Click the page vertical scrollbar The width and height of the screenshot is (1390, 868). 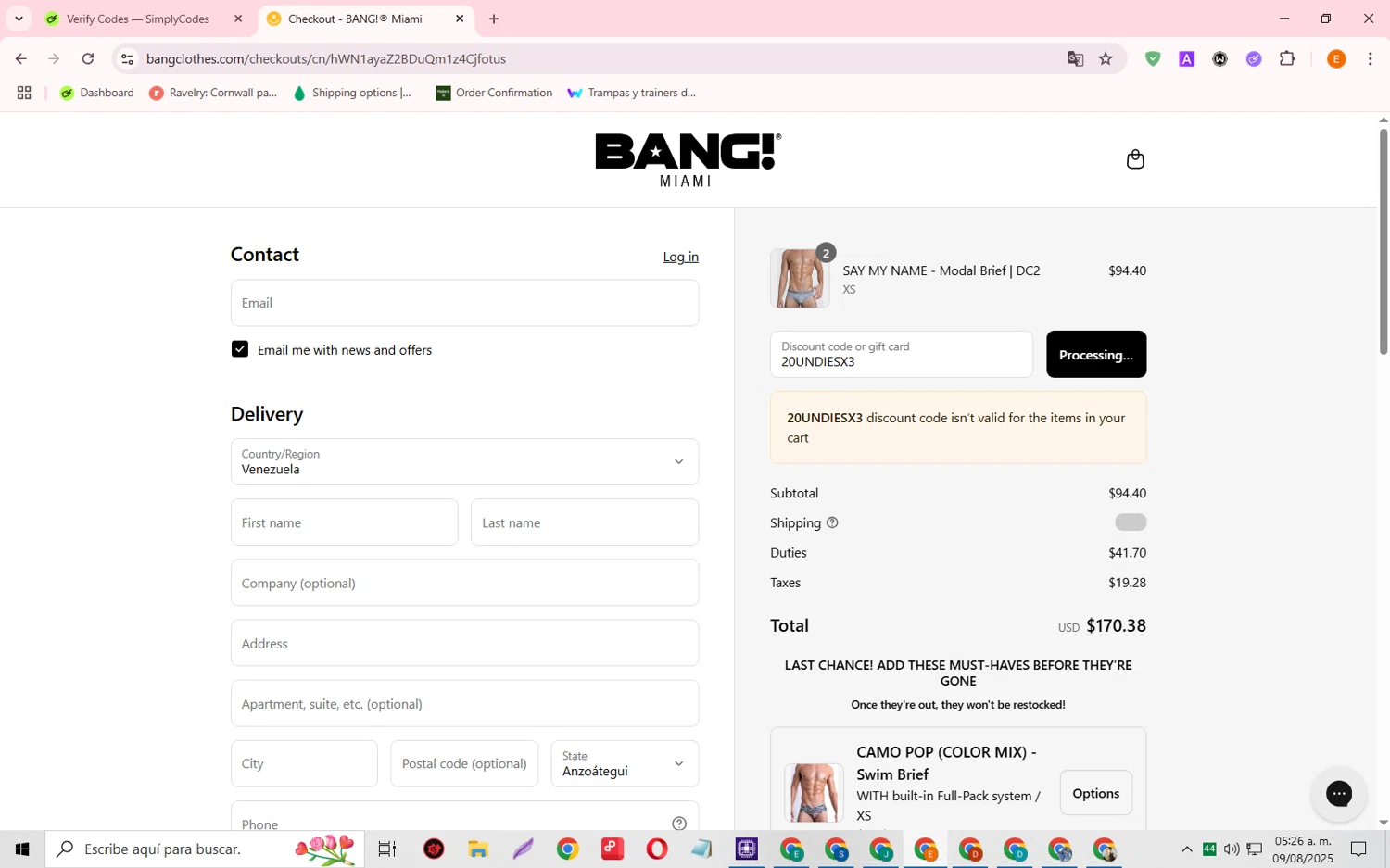(x=1383, y=241)
